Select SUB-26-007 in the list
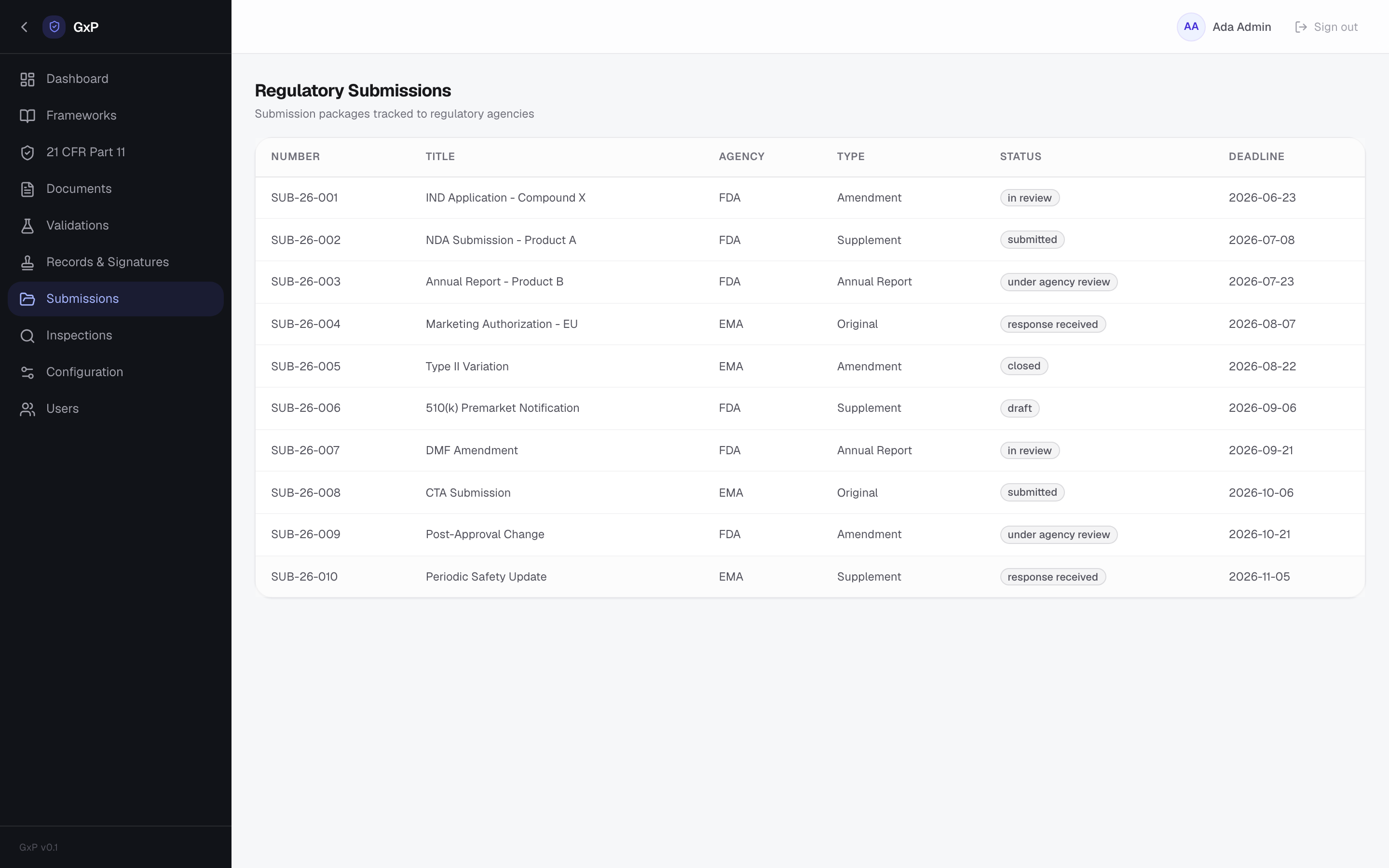 pyautogui.click(x=305, y=451)
